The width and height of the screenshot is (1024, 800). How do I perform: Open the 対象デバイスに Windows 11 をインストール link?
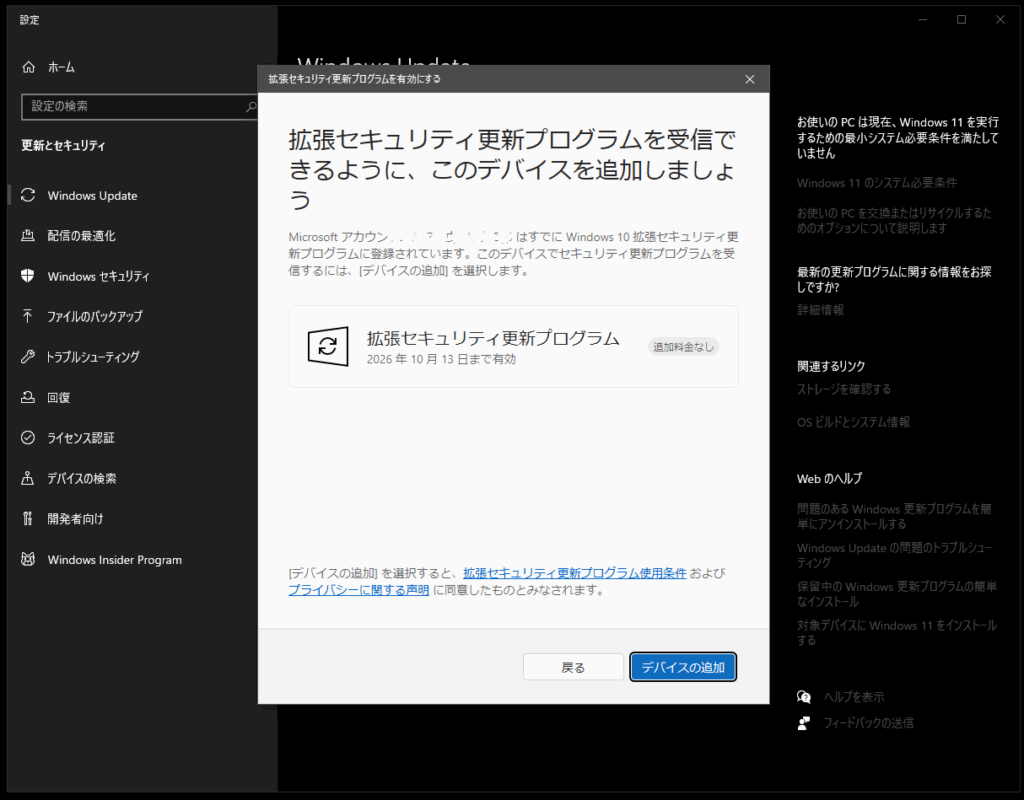tap(897, 632)
